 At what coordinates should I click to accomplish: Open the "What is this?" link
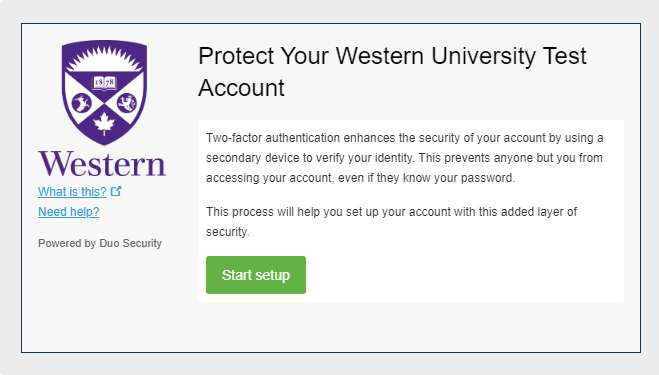pyautogui.click(x=72, y=192)
